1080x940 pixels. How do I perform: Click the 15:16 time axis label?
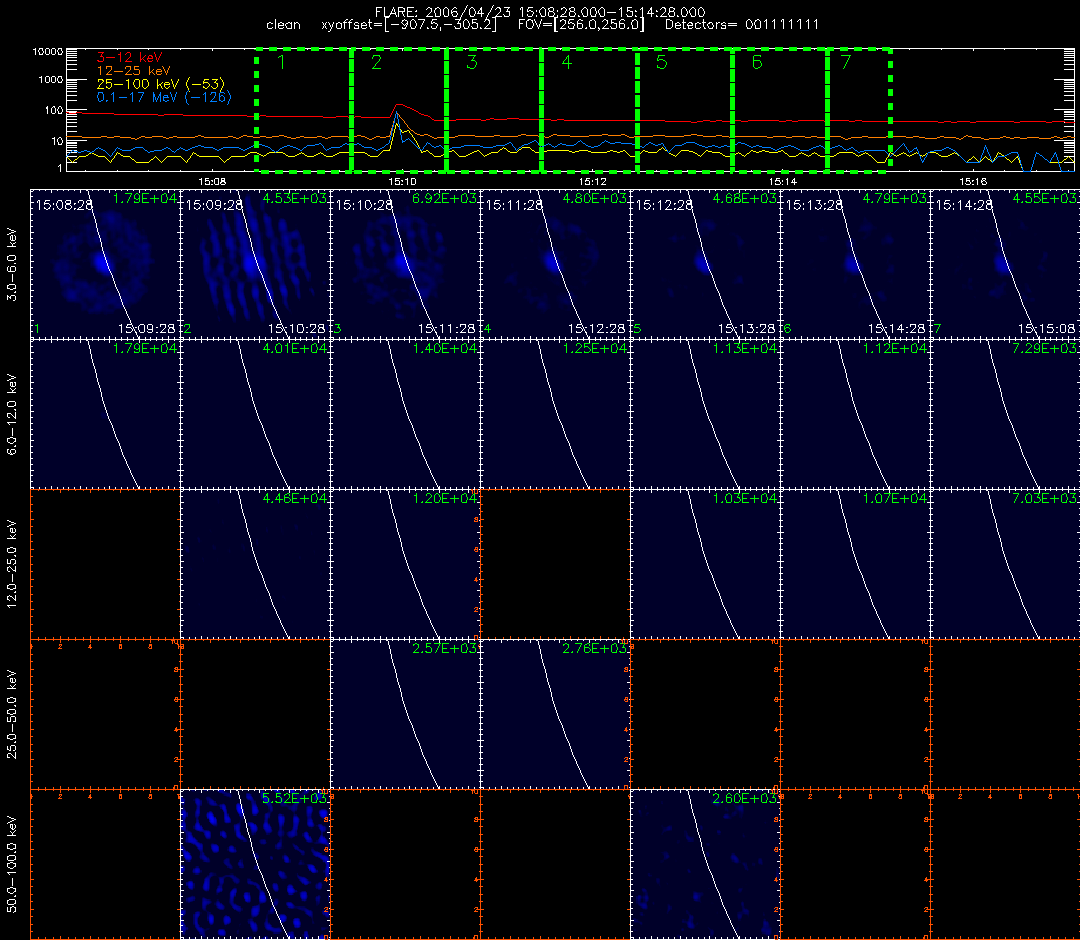[x=973, y=181]
